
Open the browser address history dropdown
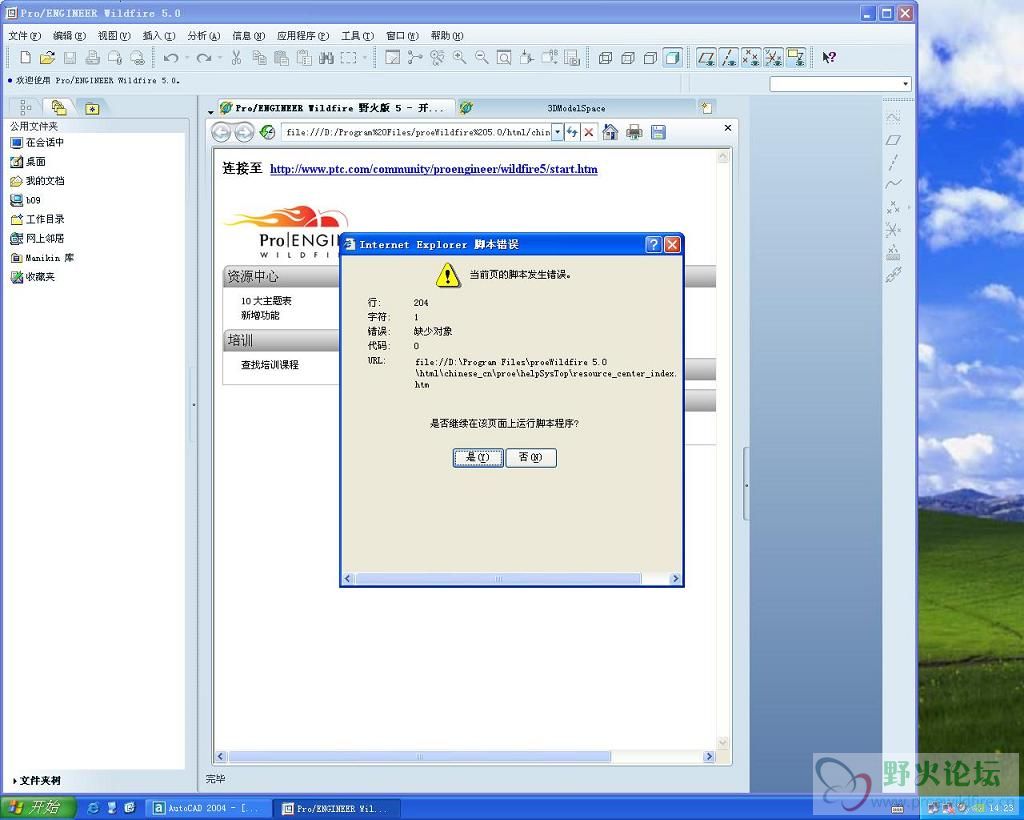coord(557,133)
